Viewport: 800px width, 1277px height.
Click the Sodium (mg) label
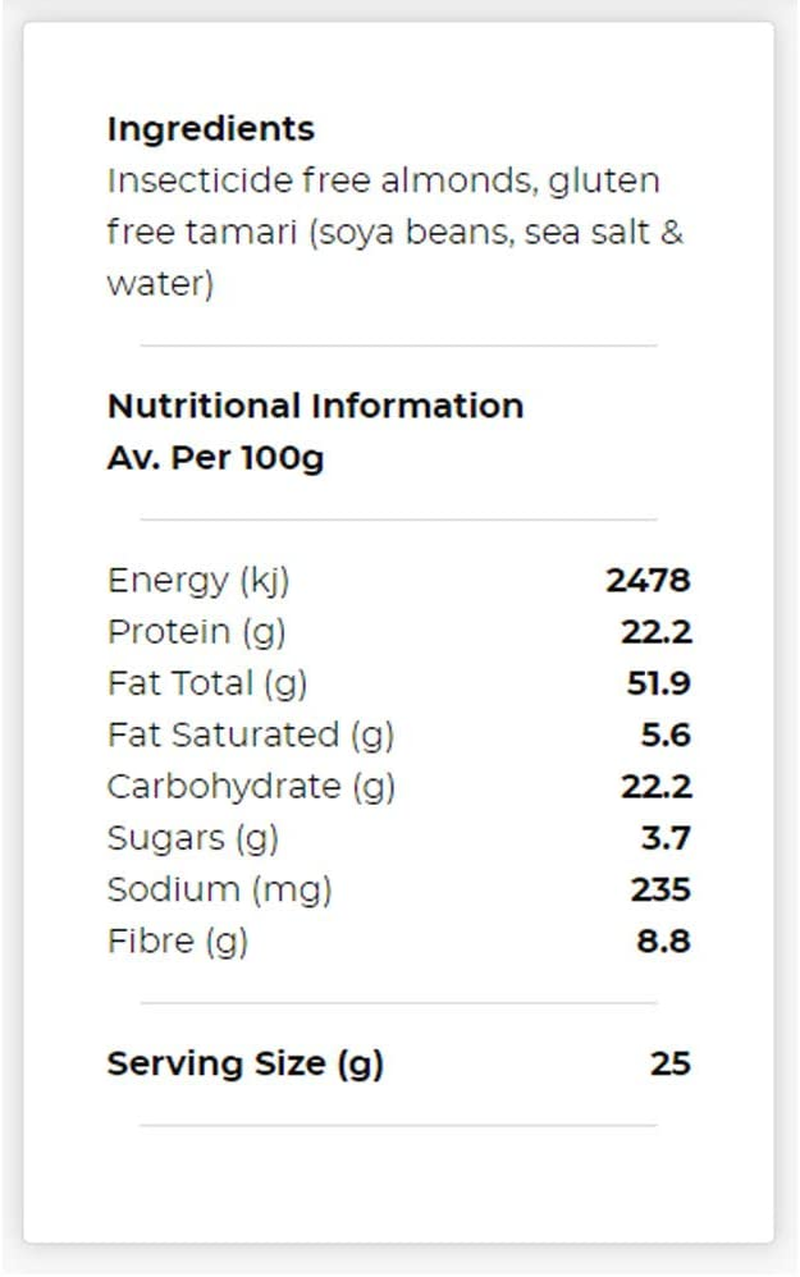tap(219, 890)
